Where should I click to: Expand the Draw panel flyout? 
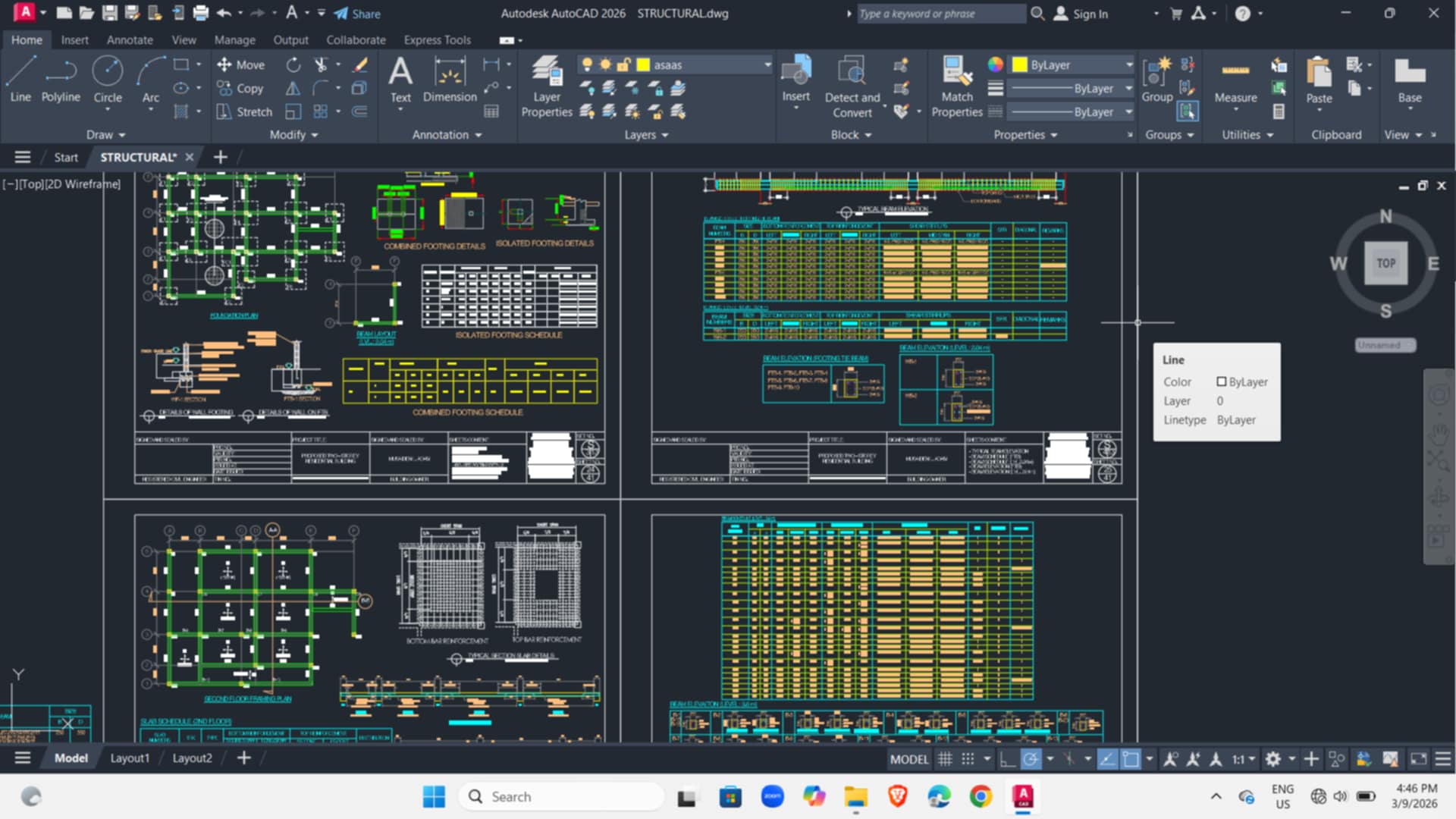tap(105, 134)
